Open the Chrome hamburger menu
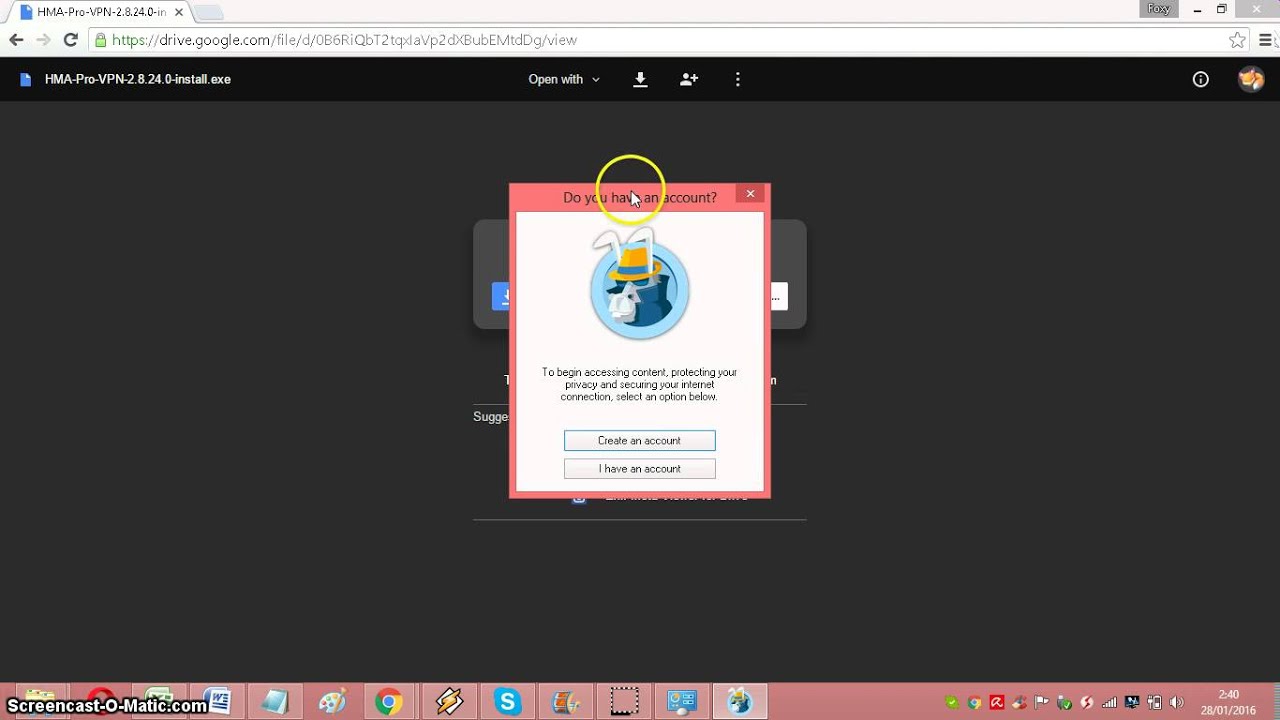Screen dimensions: 1280x720 1266,40
